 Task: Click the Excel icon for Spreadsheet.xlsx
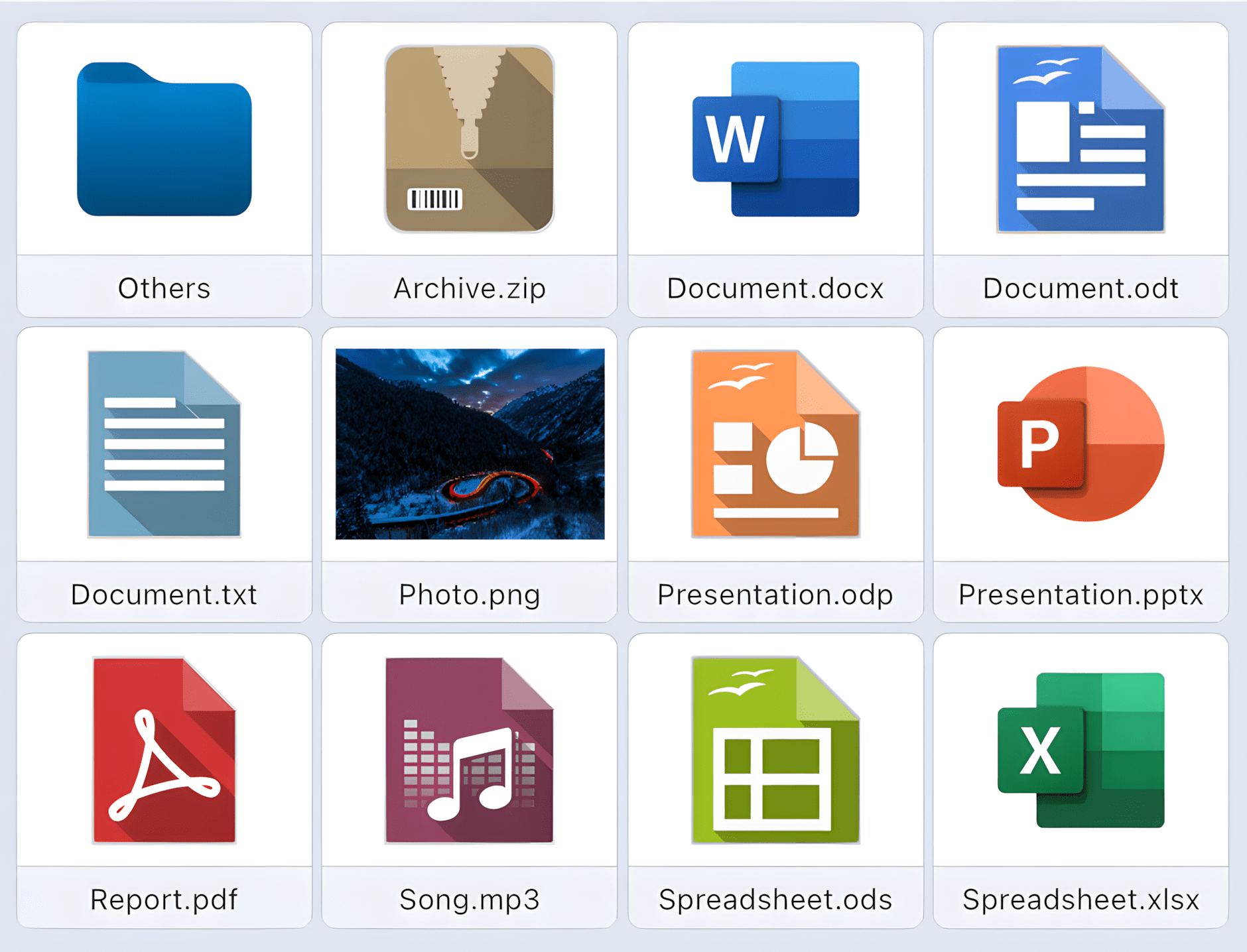(x=1081, y=750)
